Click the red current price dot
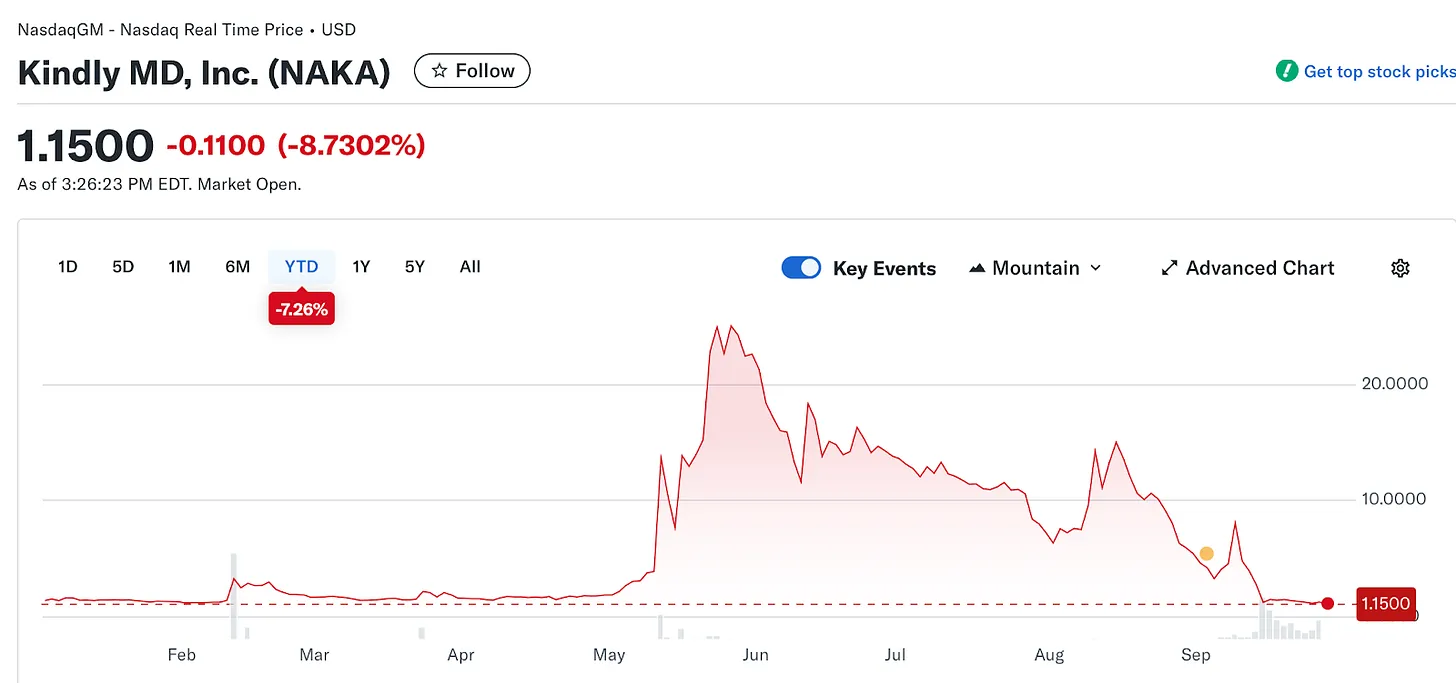 pos(1327,603)
